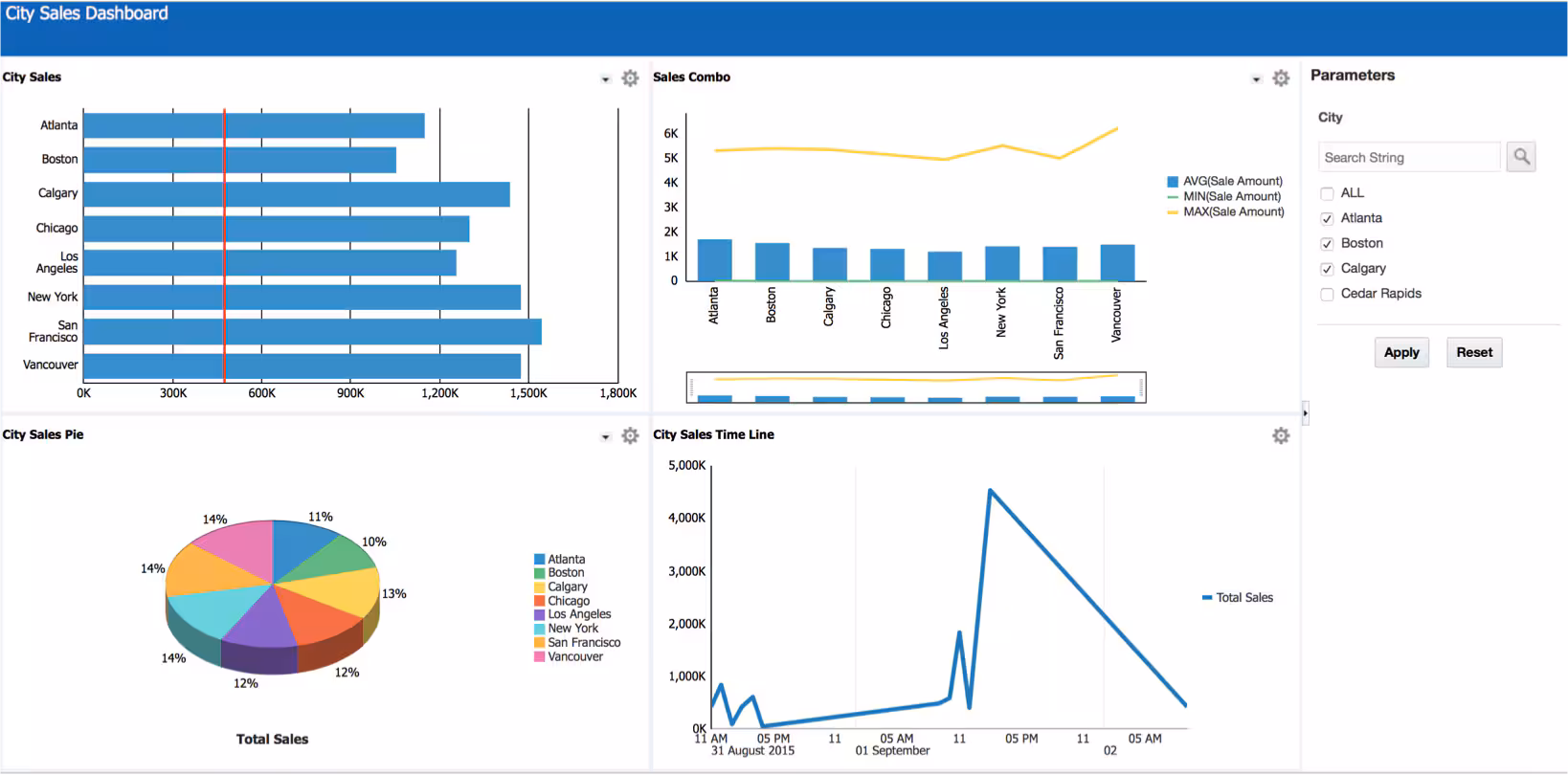
Task: Click the "1,800K" axis label in City Sales
Action: click(618, 393)
